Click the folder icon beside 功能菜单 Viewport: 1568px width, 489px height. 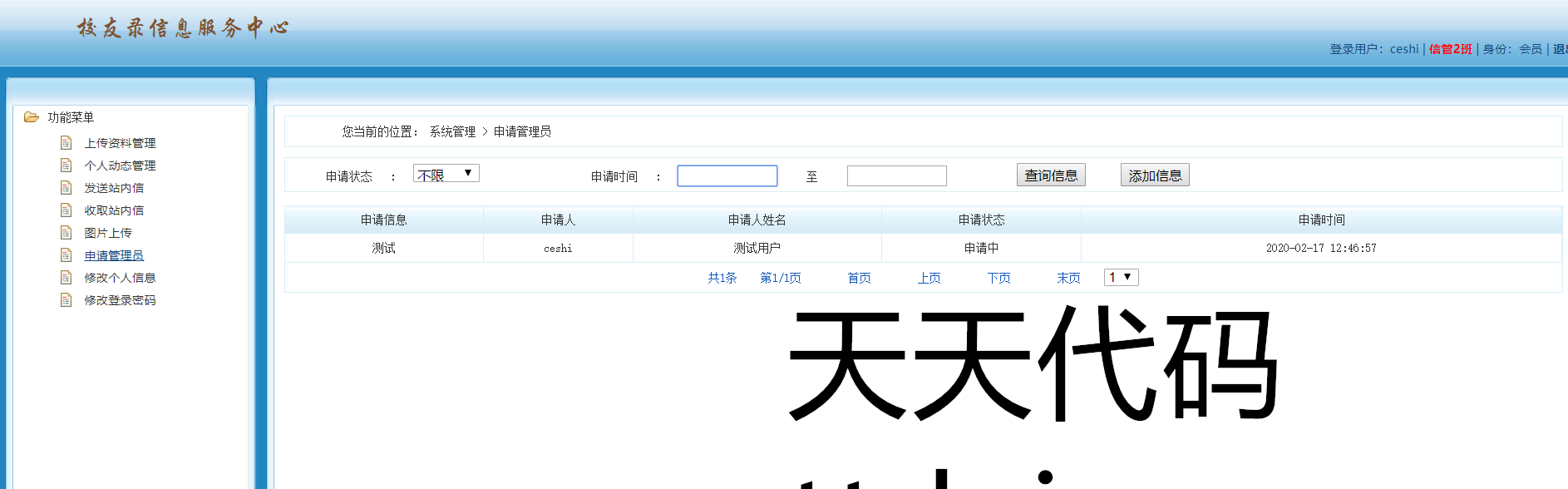tap(32, 117)
